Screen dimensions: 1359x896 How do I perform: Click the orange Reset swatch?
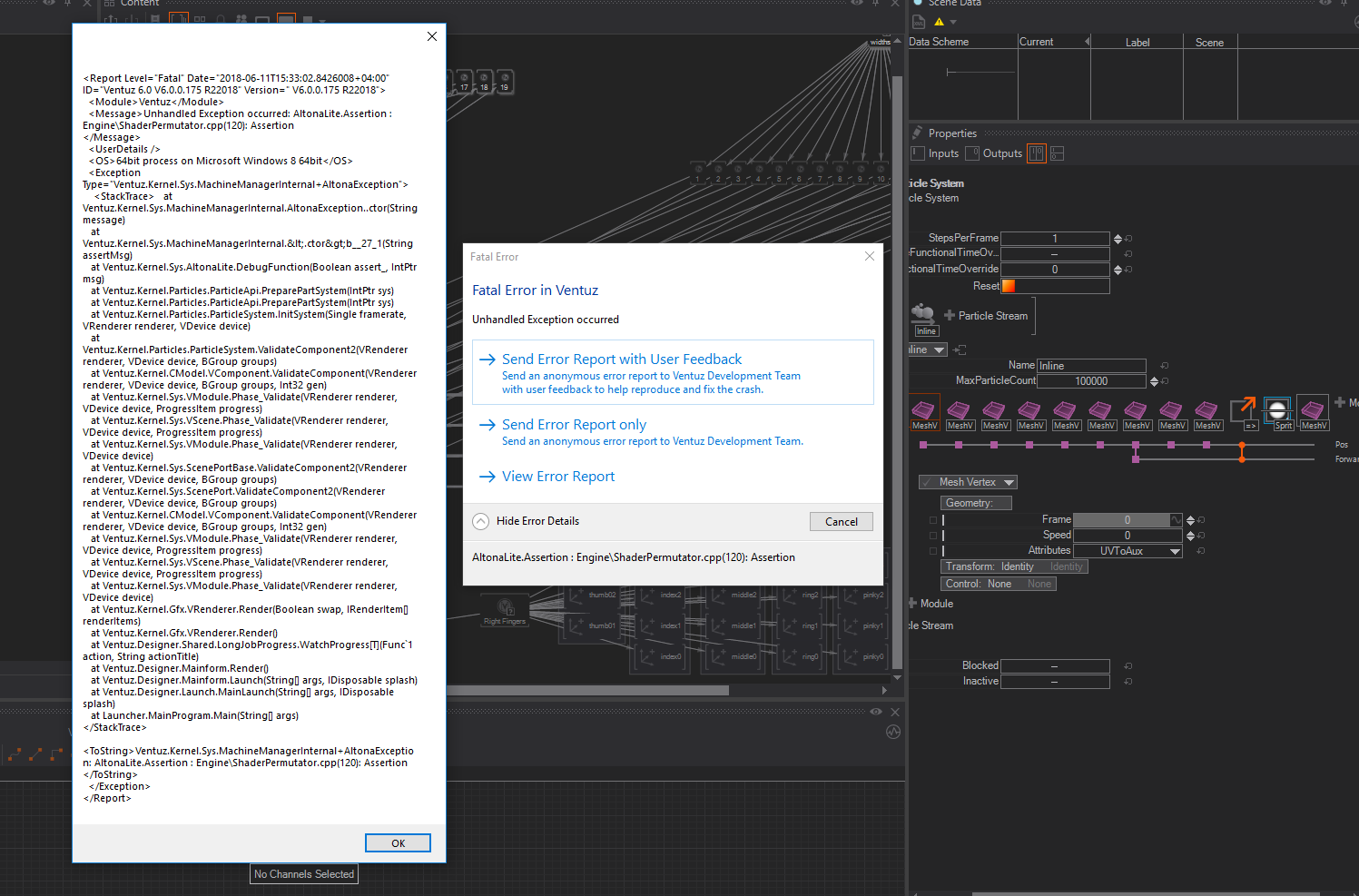tap(1008, 286)
